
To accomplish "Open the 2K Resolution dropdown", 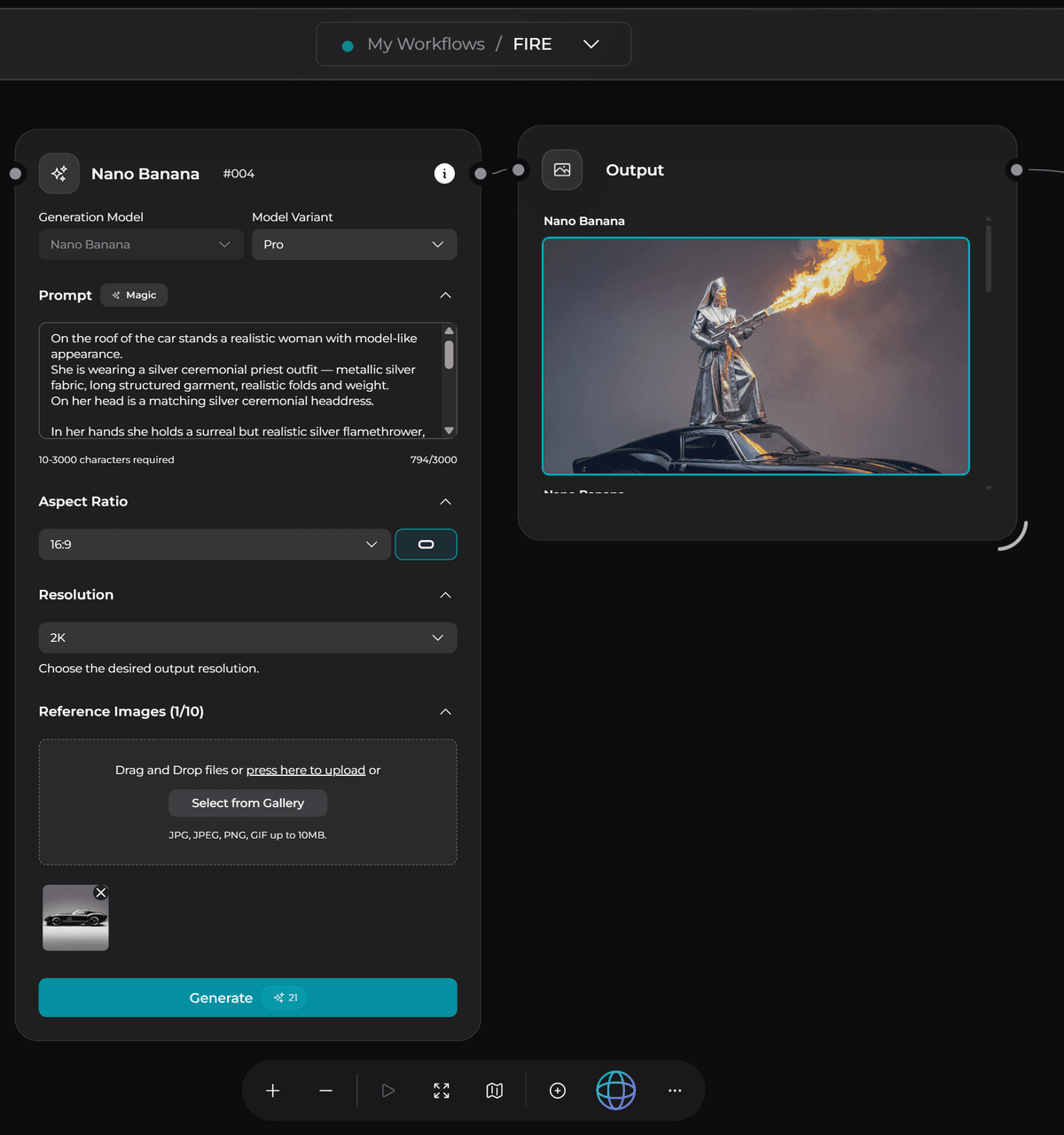I will tap(247, 637).
